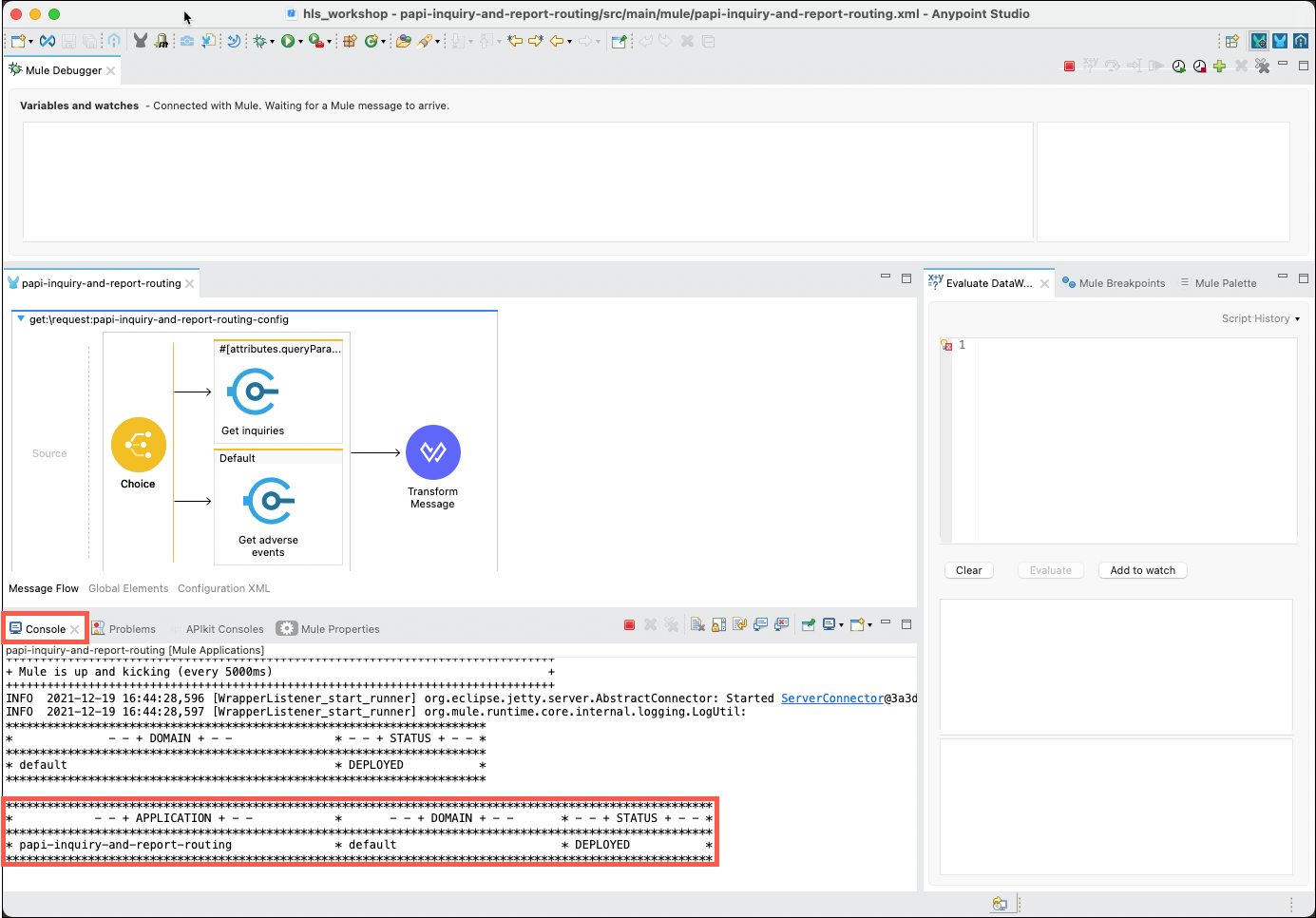Open the Mule Palette tab
The width and height of the screenshot is (1316, 918).
(1218, 283)
